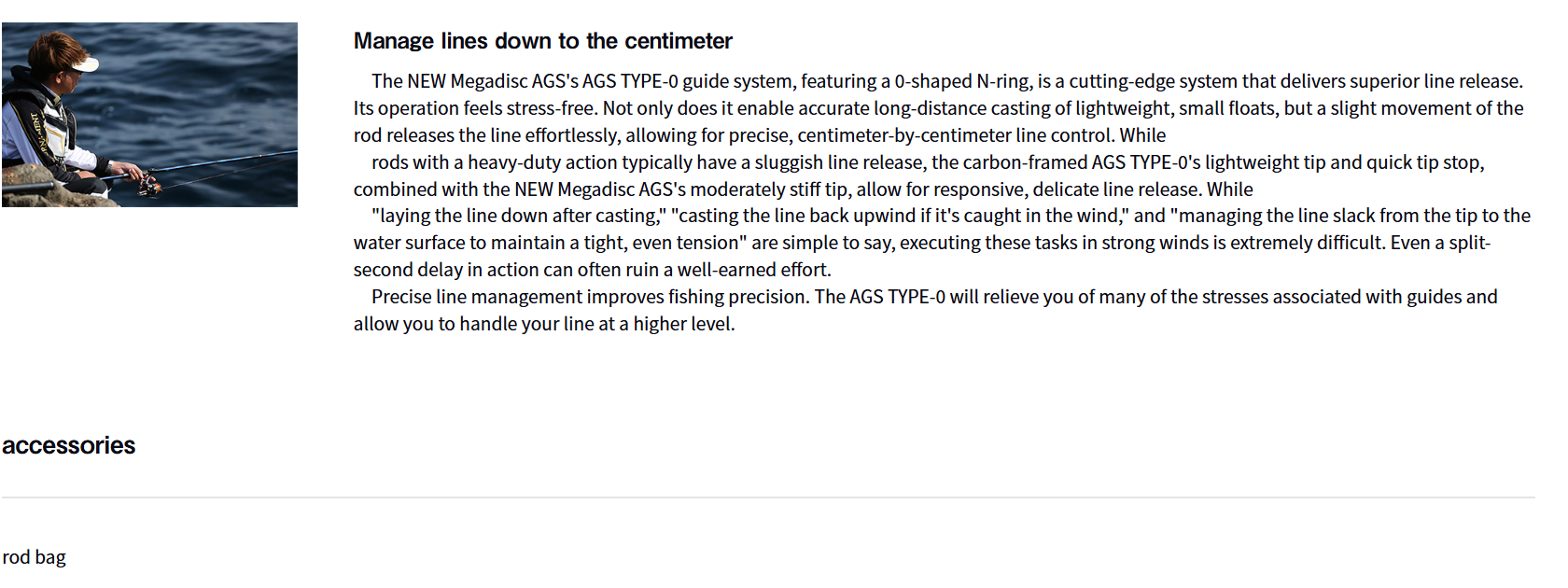
Task: Click the line starting "combined with the NEW Megadisc"
Action: click(803, 189)
